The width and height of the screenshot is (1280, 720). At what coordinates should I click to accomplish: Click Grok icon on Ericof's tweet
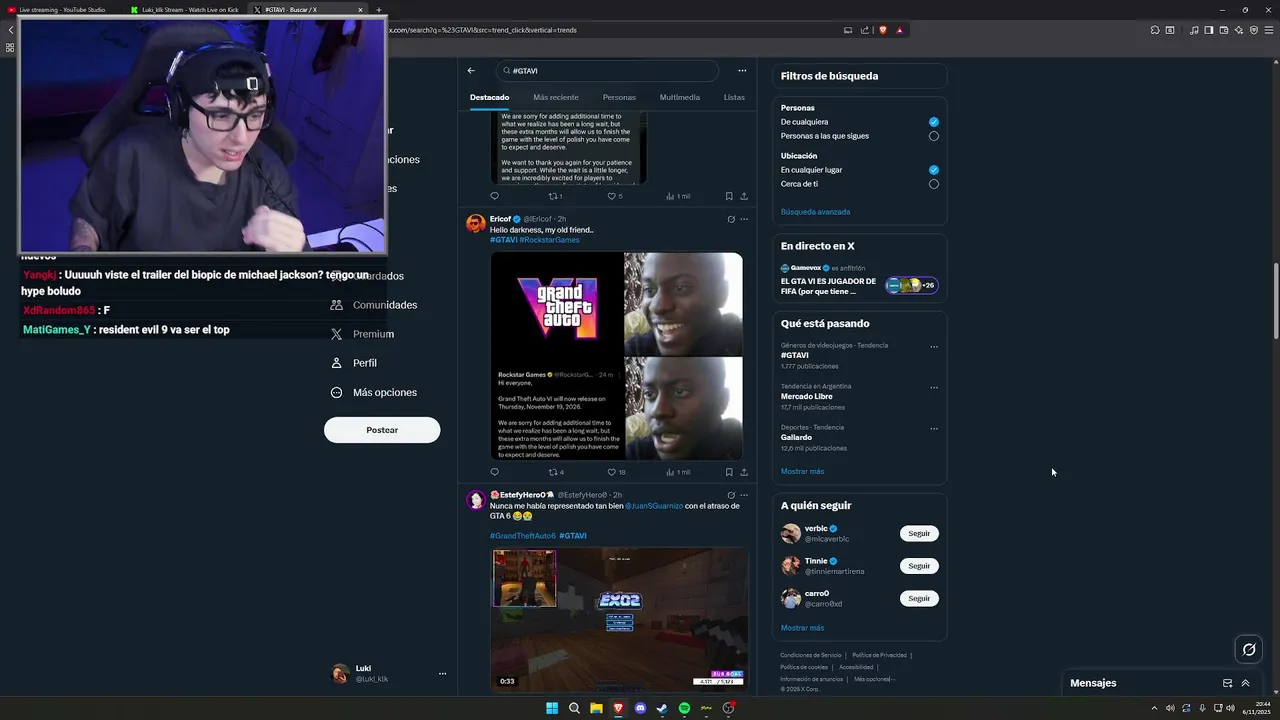(731, 219)
